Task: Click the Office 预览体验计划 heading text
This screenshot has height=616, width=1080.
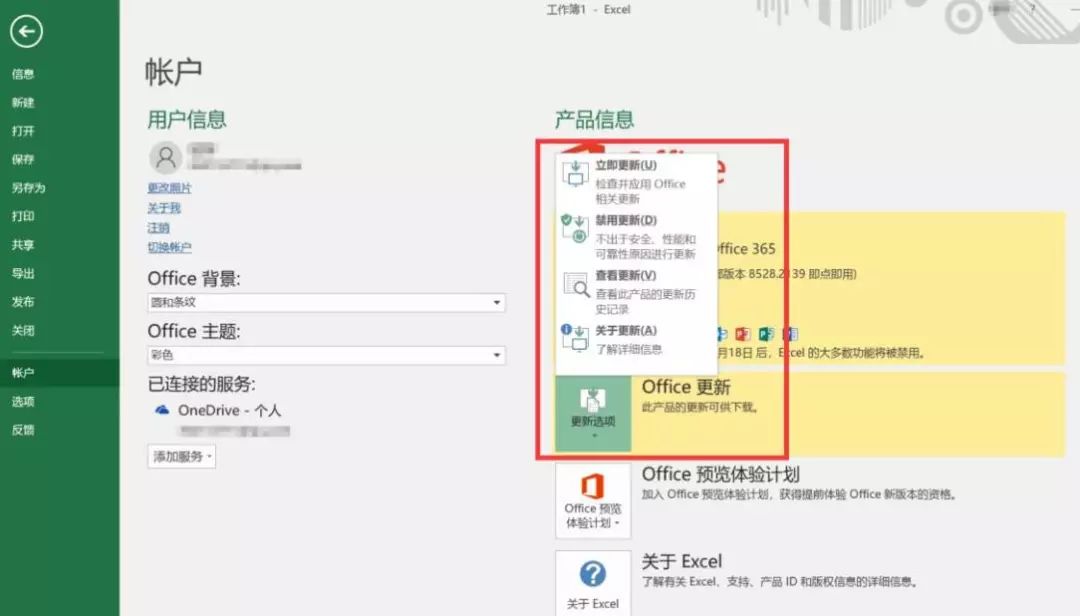Action: pyautogui.click(x=720, y=474)
